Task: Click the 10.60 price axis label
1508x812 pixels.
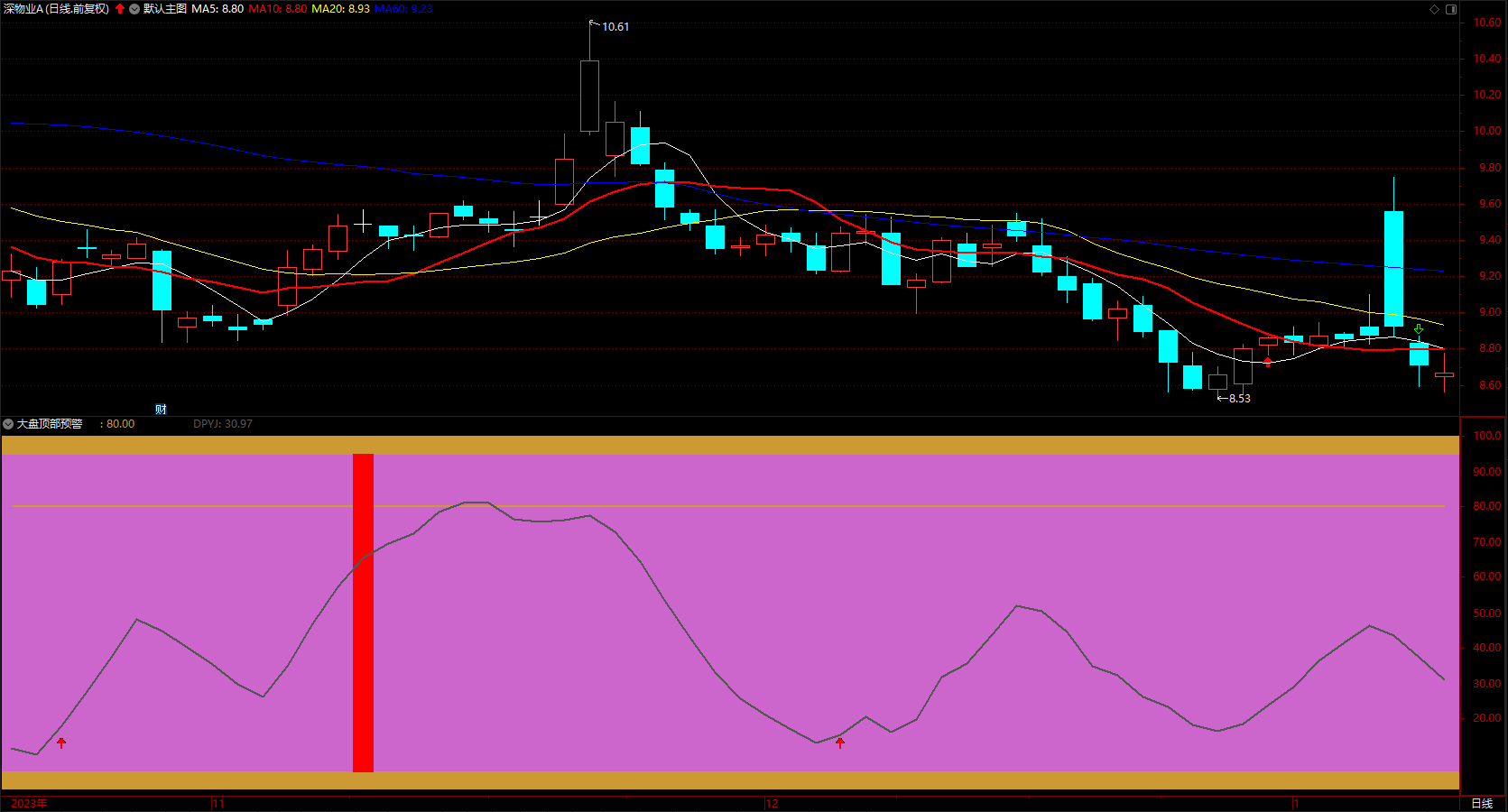Action: [x=1487, y=23]
